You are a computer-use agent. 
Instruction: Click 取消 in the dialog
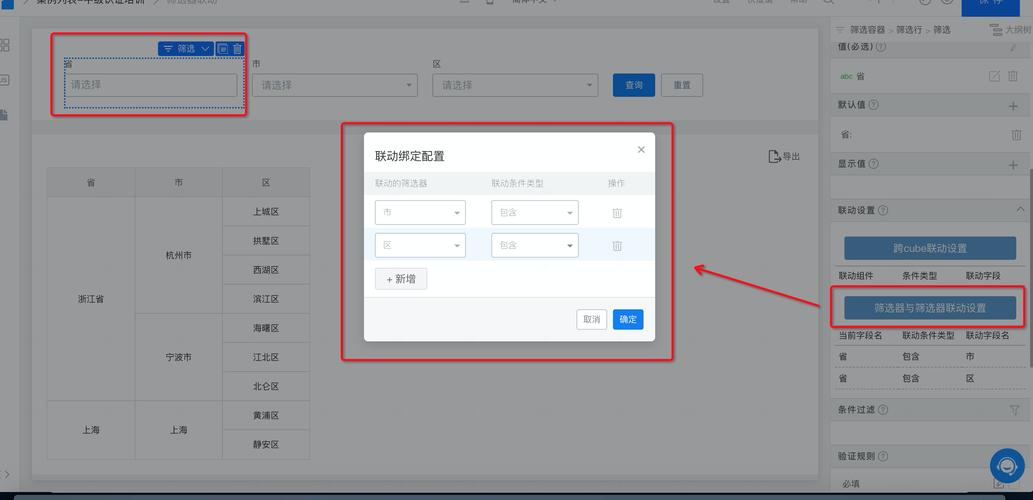click(592, 319)
